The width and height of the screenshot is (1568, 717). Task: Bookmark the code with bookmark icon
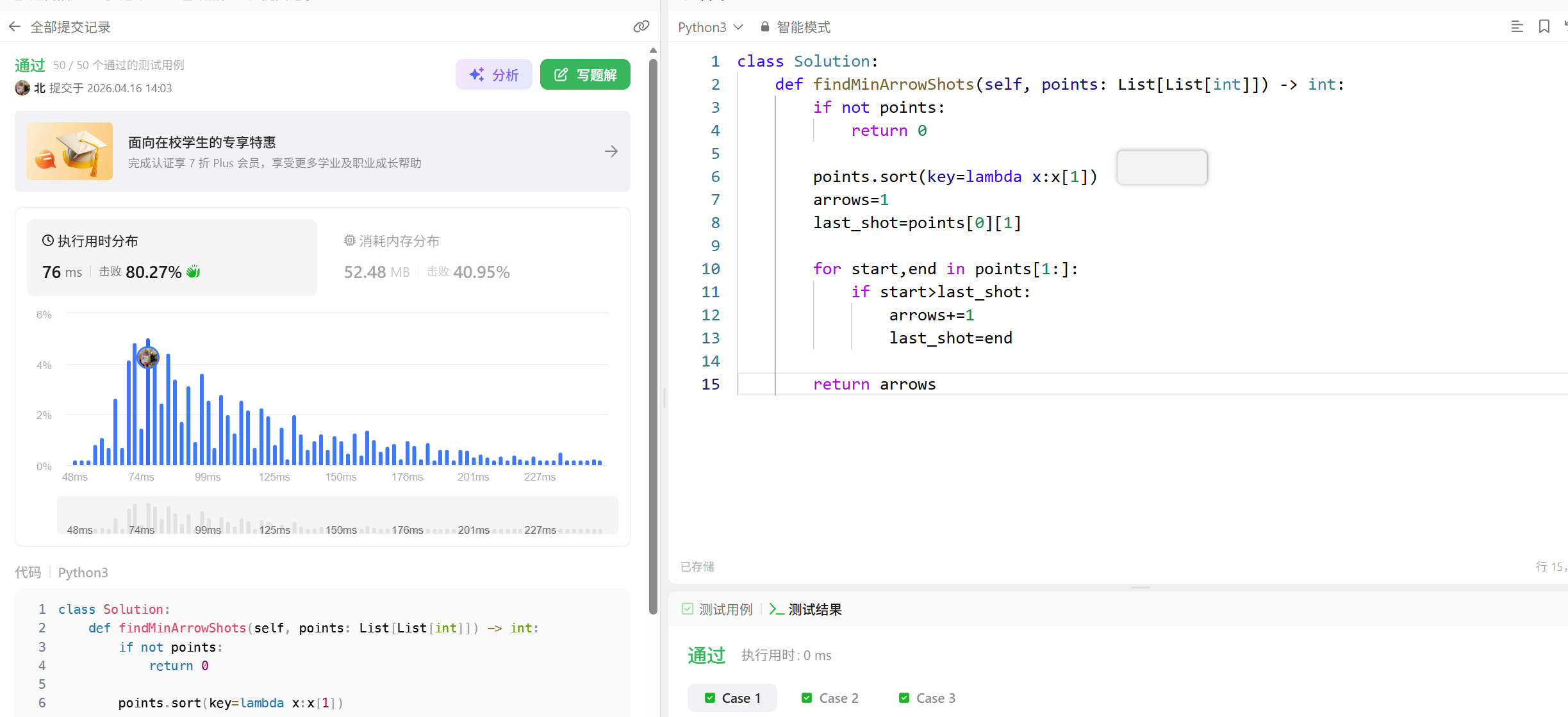point(1544,27)
